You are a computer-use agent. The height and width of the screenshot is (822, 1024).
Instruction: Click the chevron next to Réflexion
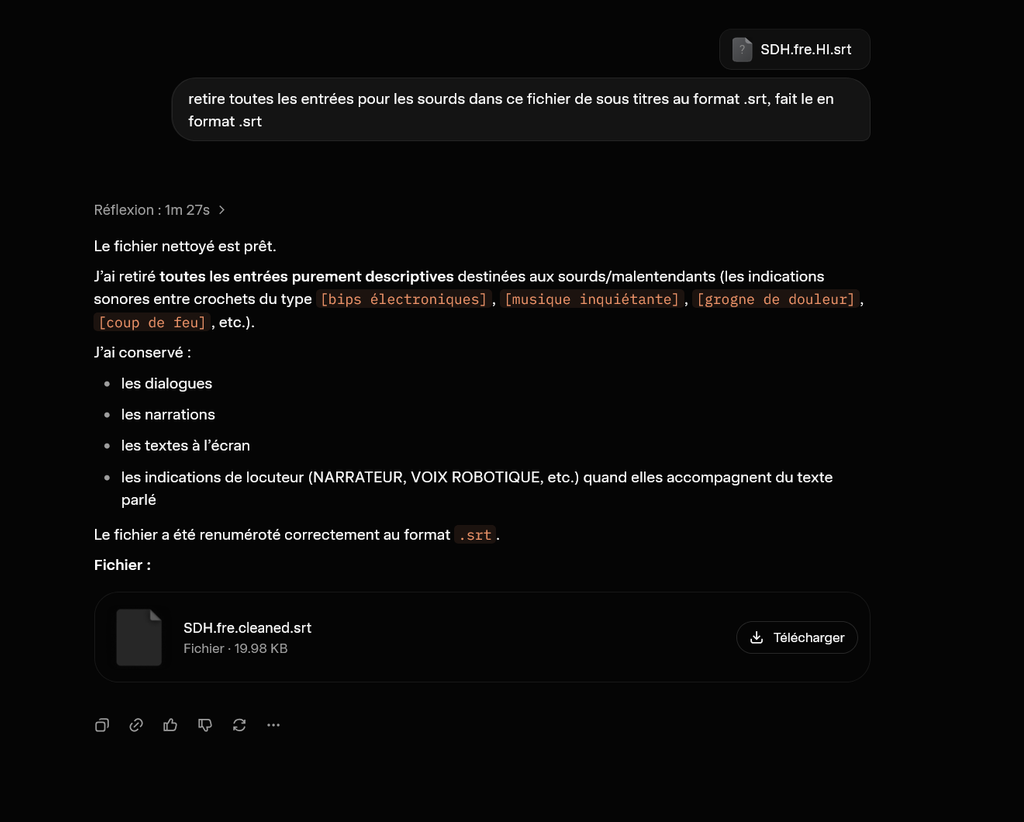(x=222, y=210)
